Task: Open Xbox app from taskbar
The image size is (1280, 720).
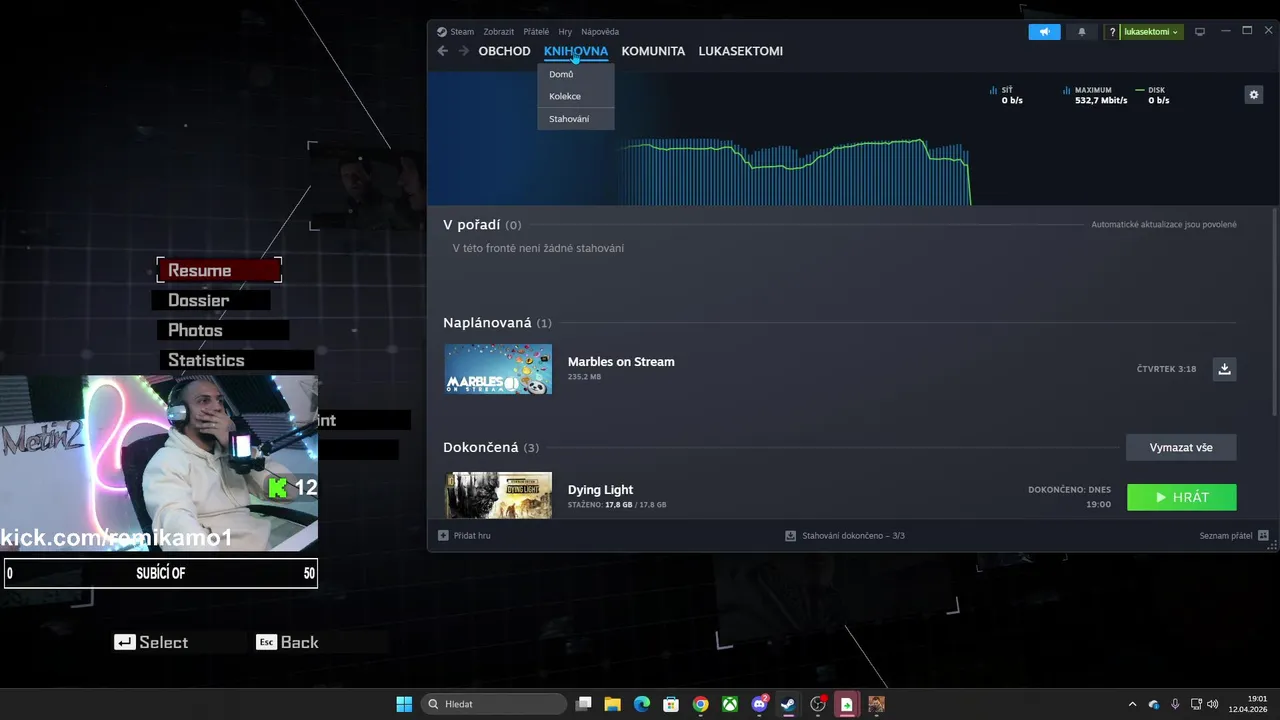Action: pyautogui.click(x=730, y=704)
